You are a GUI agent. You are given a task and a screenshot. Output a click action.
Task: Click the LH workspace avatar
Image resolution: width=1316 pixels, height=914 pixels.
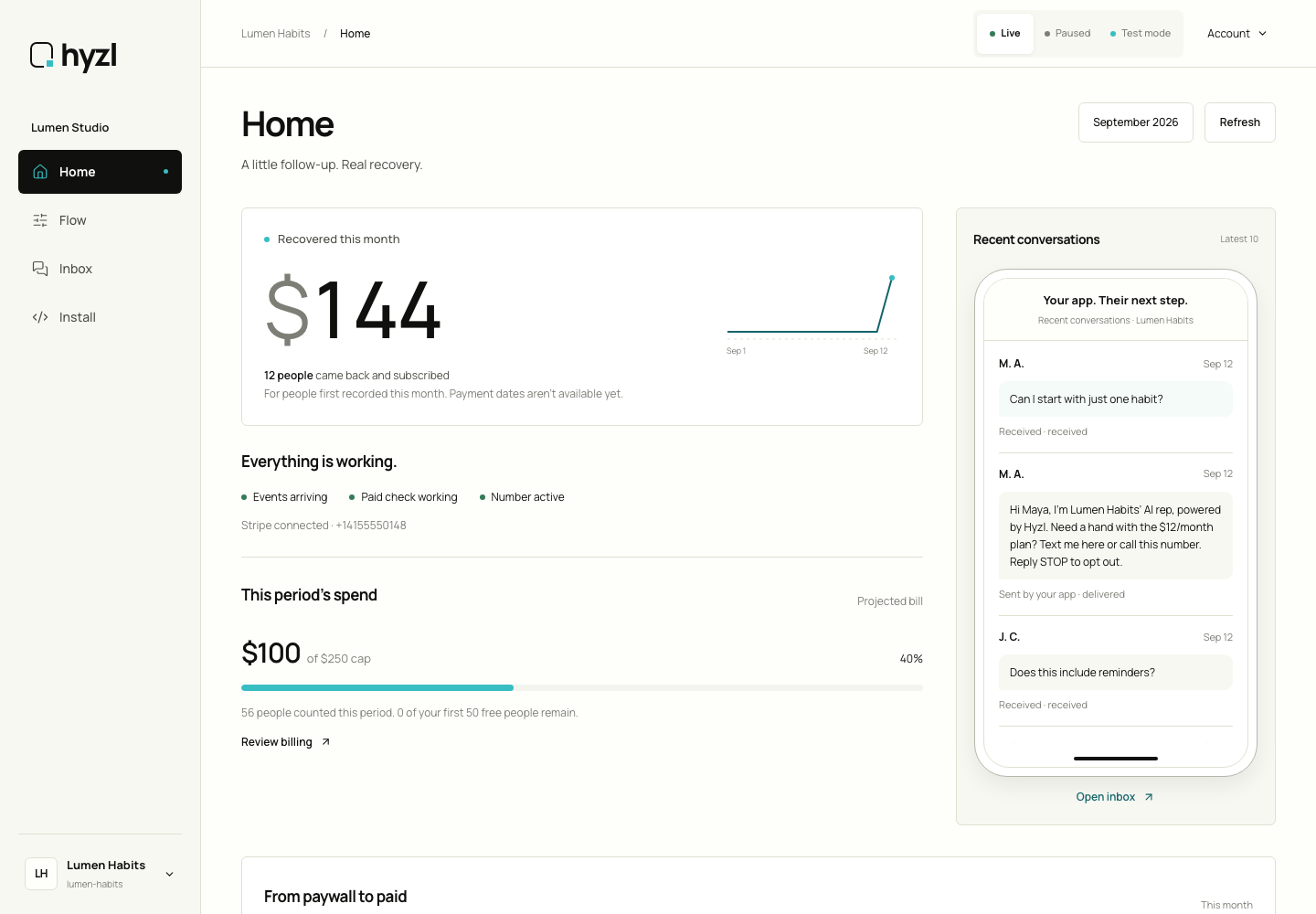pos(41,874)
